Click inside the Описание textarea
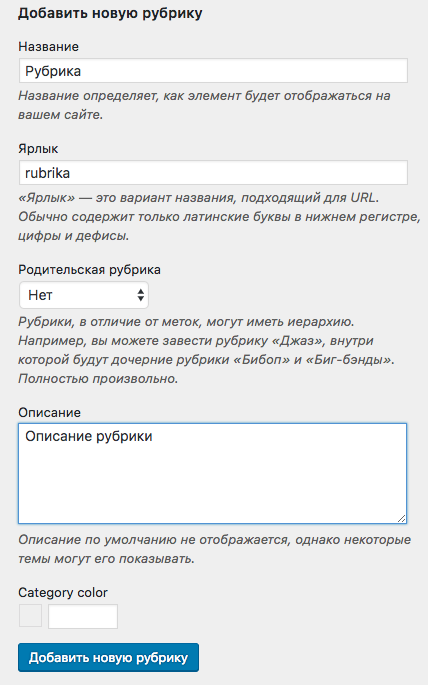This screenshot has width=428, height=685. pyautogui.click(x=213, y=473)
